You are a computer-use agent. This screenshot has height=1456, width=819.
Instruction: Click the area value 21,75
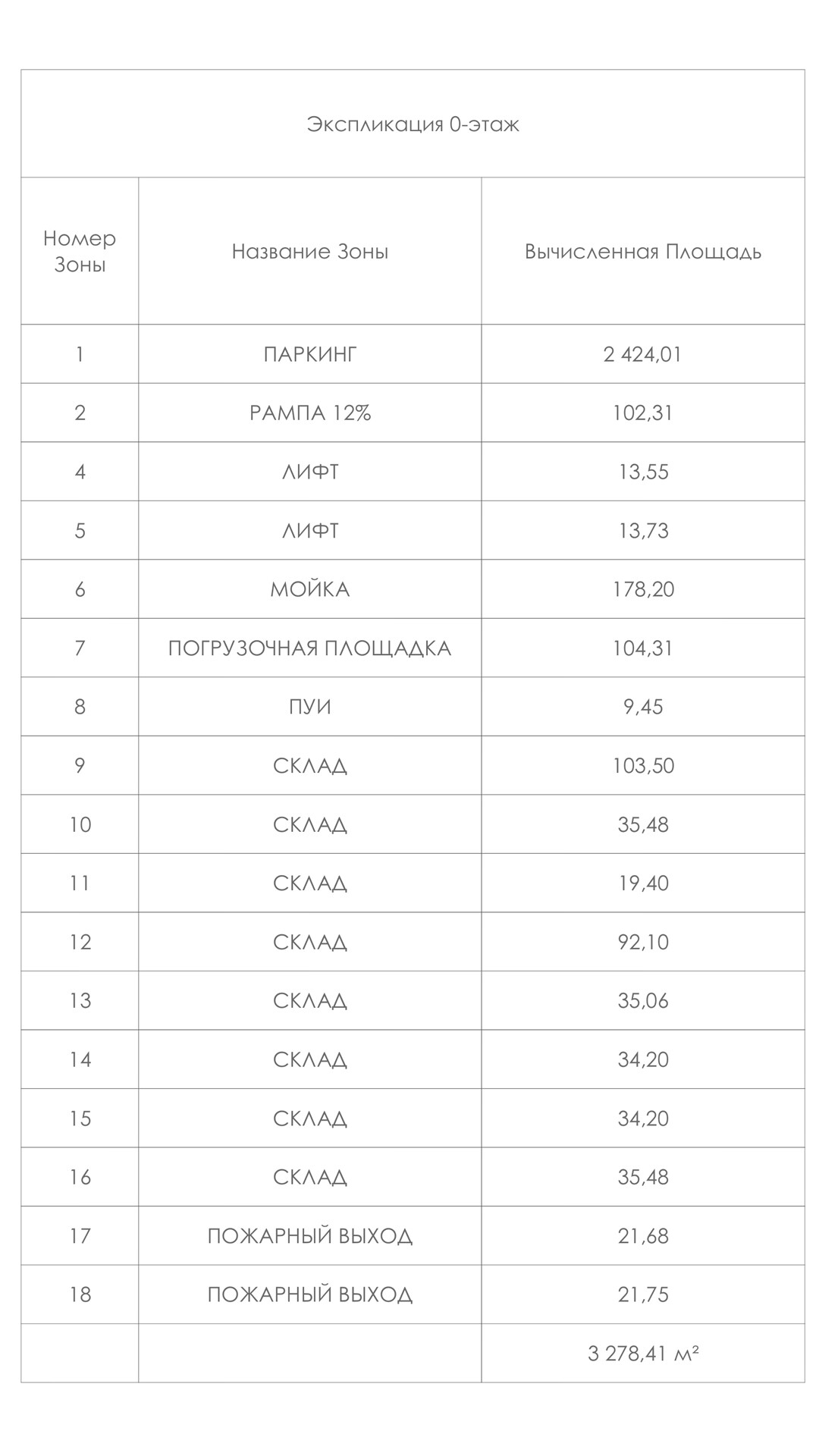click(x=643, y=1294)
